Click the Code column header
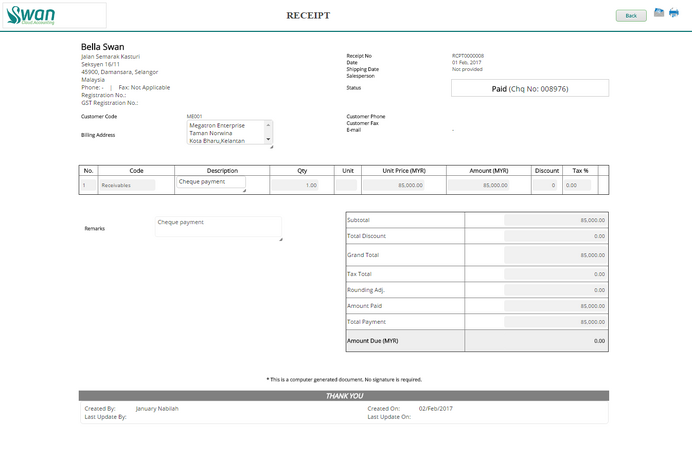692x460 pixels. (x=136, y=170)
